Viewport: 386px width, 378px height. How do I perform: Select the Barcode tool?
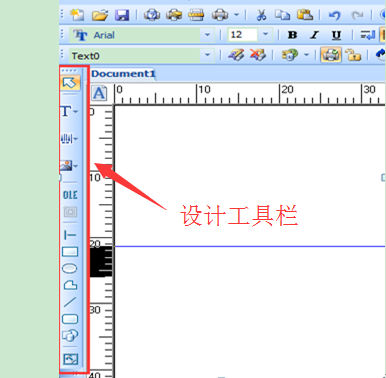(x=66, y=139)
